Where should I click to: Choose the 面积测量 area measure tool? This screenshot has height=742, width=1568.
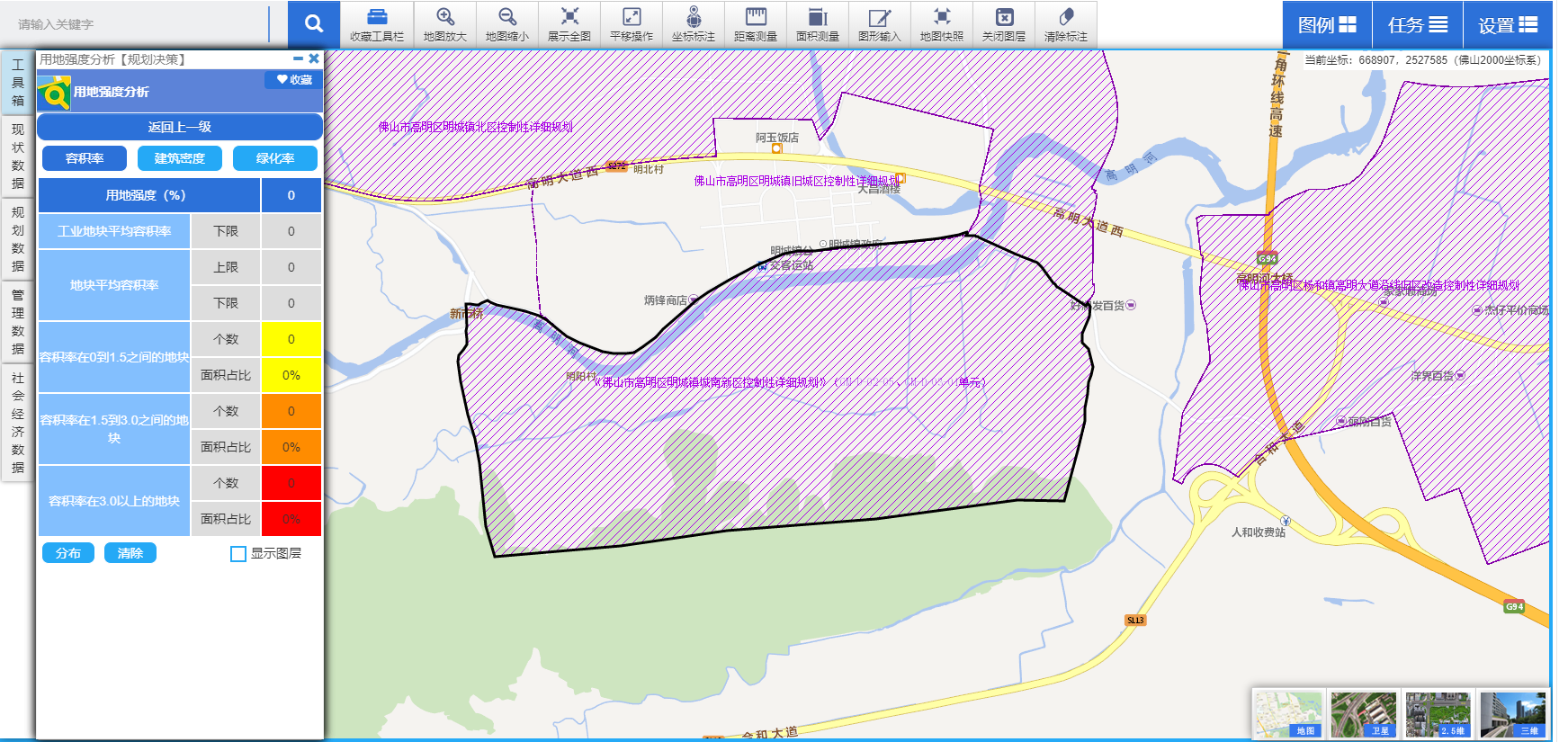tap(817, 24)
